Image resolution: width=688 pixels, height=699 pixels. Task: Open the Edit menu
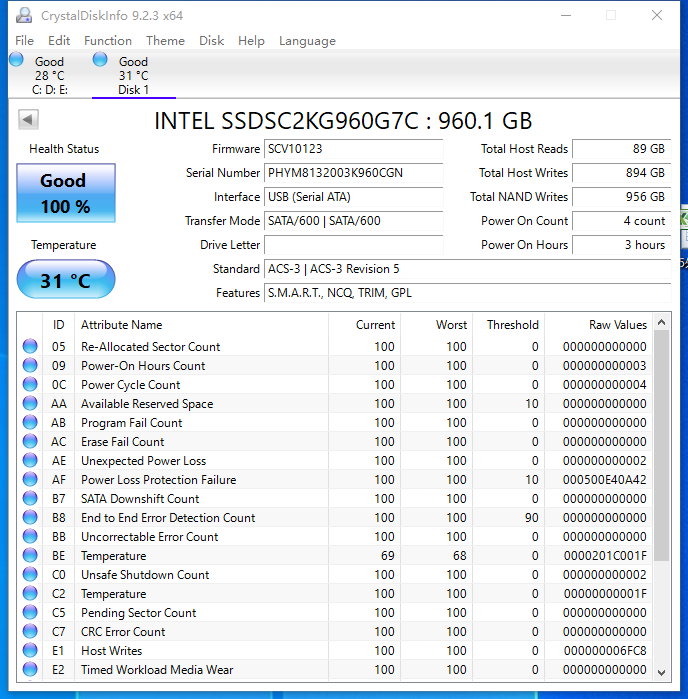59,41
